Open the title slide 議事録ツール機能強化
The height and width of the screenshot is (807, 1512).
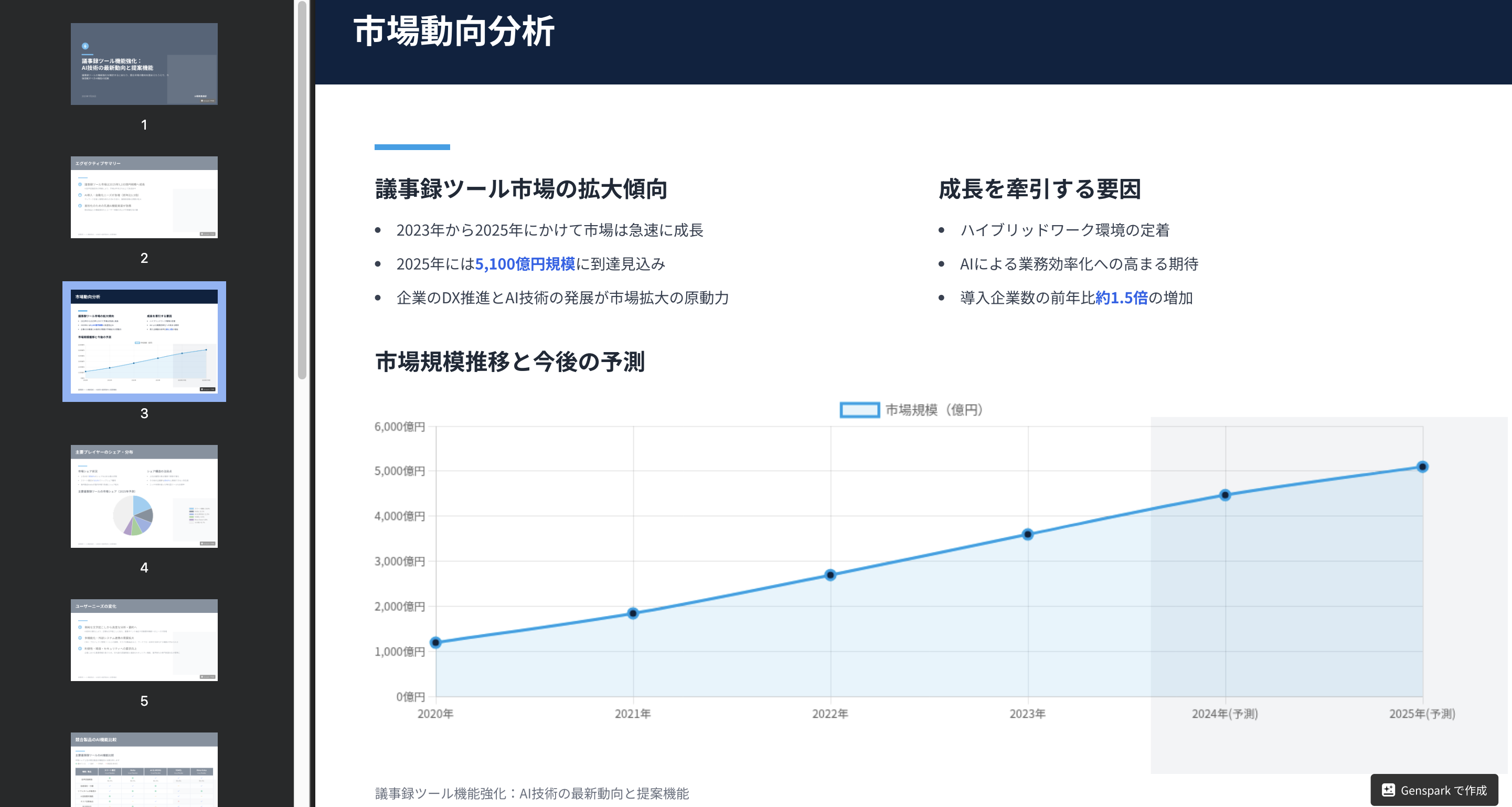(x=144, y=63)
